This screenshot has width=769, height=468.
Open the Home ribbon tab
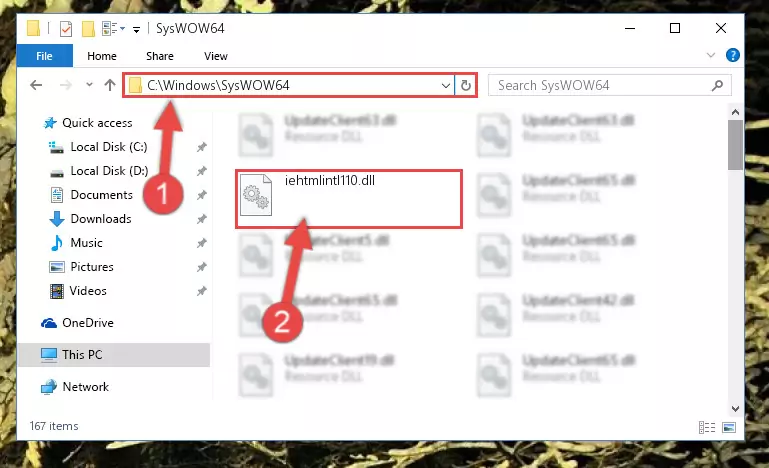pyautogui.click(x=102, y=56)
